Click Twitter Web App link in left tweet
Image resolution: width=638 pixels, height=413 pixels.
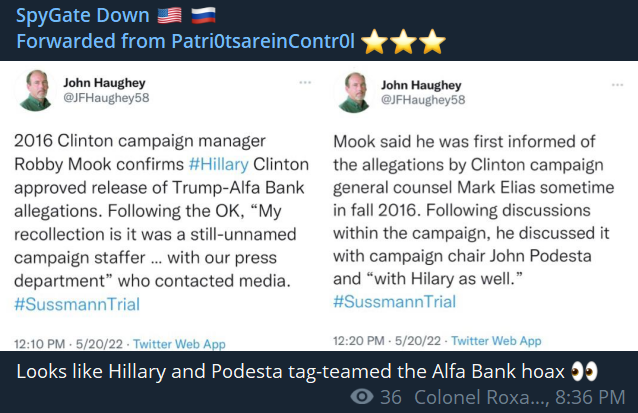pos(179,344)
